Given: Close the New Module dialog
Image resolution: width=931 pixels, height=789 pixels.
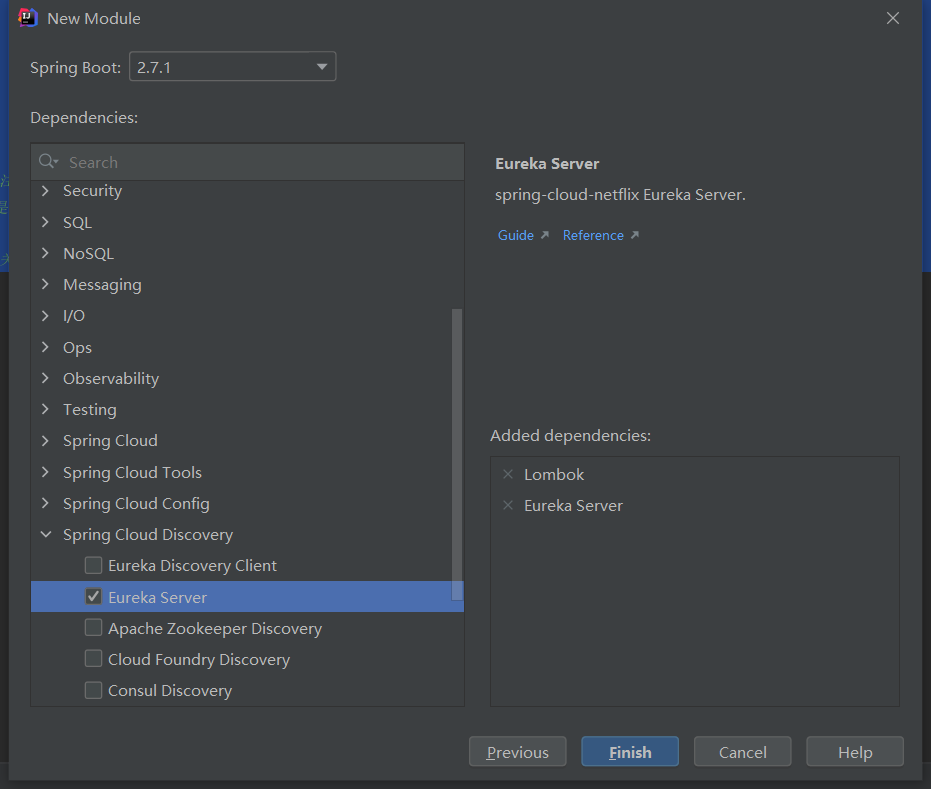Looking at the screenshot, I should 893,18.
